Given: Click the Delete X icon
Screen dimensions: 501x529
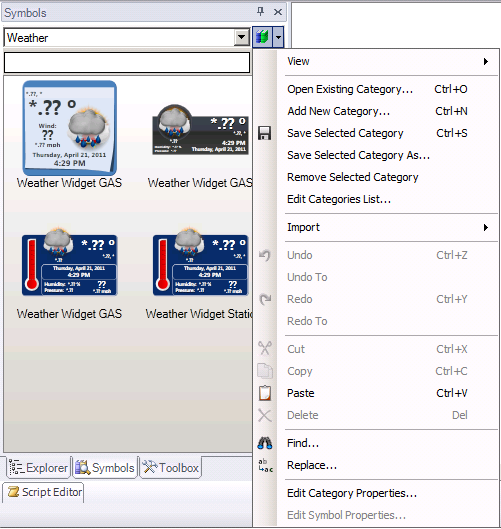Looking at the screenshot, I should point(265,415).
